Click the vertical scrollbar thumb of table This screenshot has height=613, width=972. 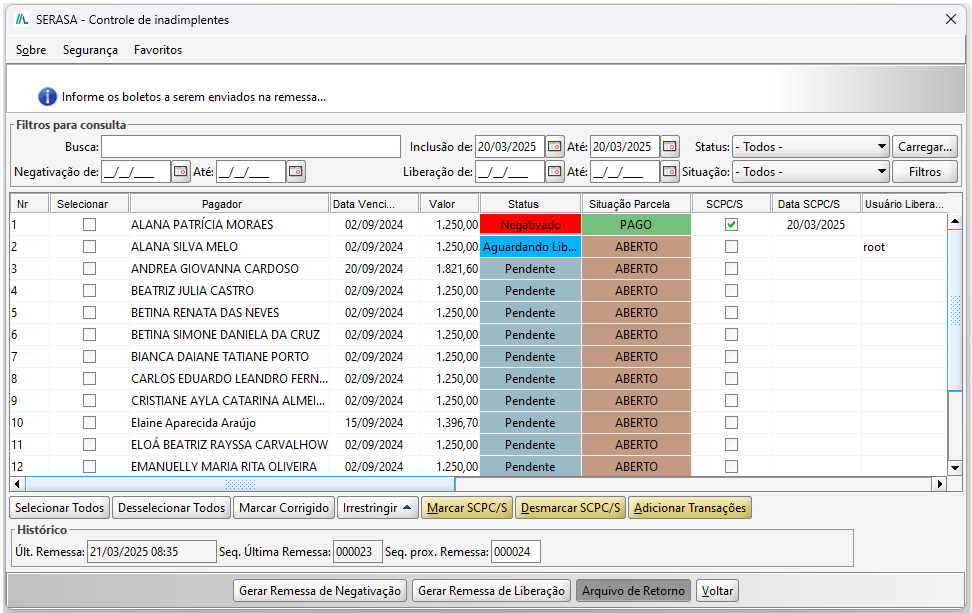coord(955,310)
